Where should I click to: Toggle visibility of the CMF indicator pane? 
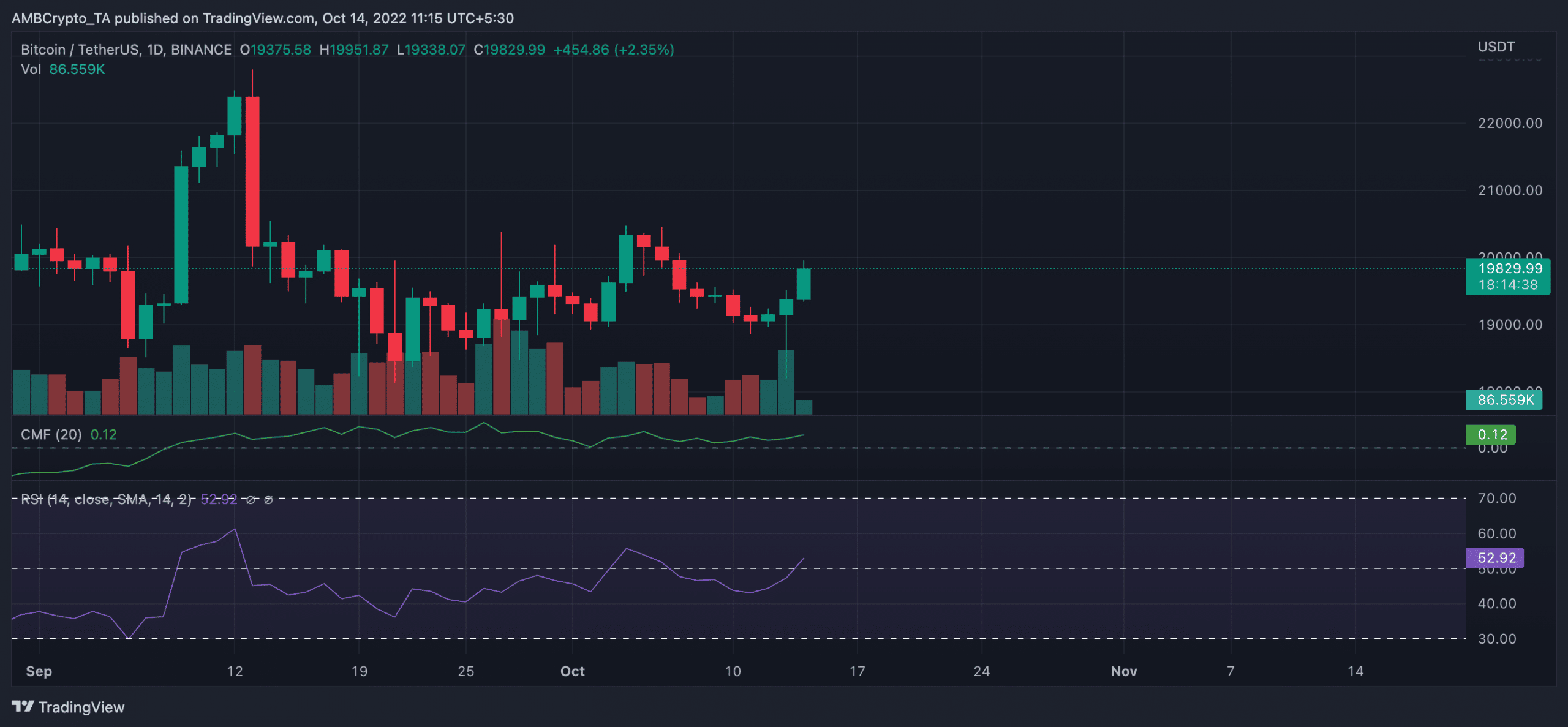[51, 434]
